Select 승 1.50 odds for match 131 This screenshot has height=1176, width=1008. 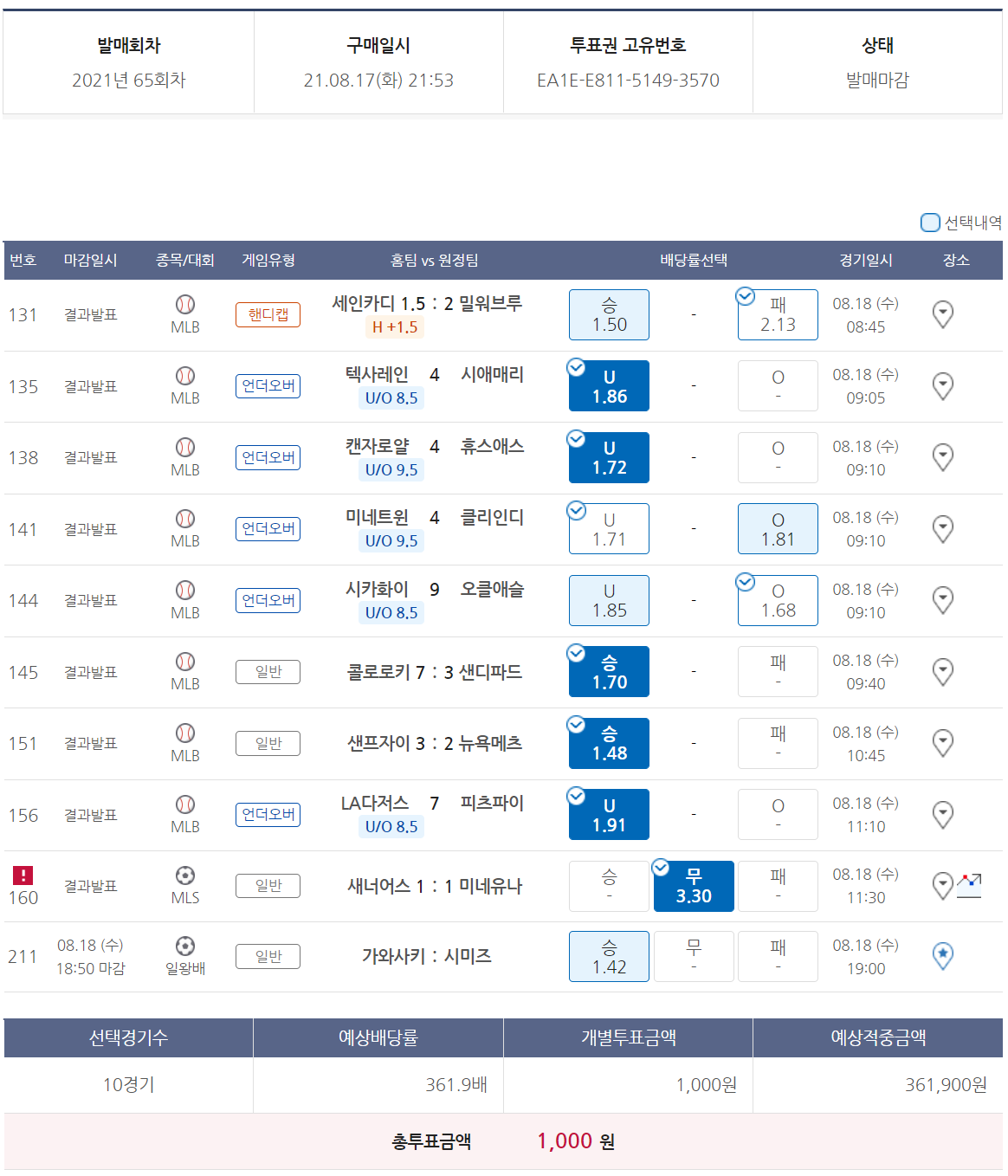tap(609, 314)
